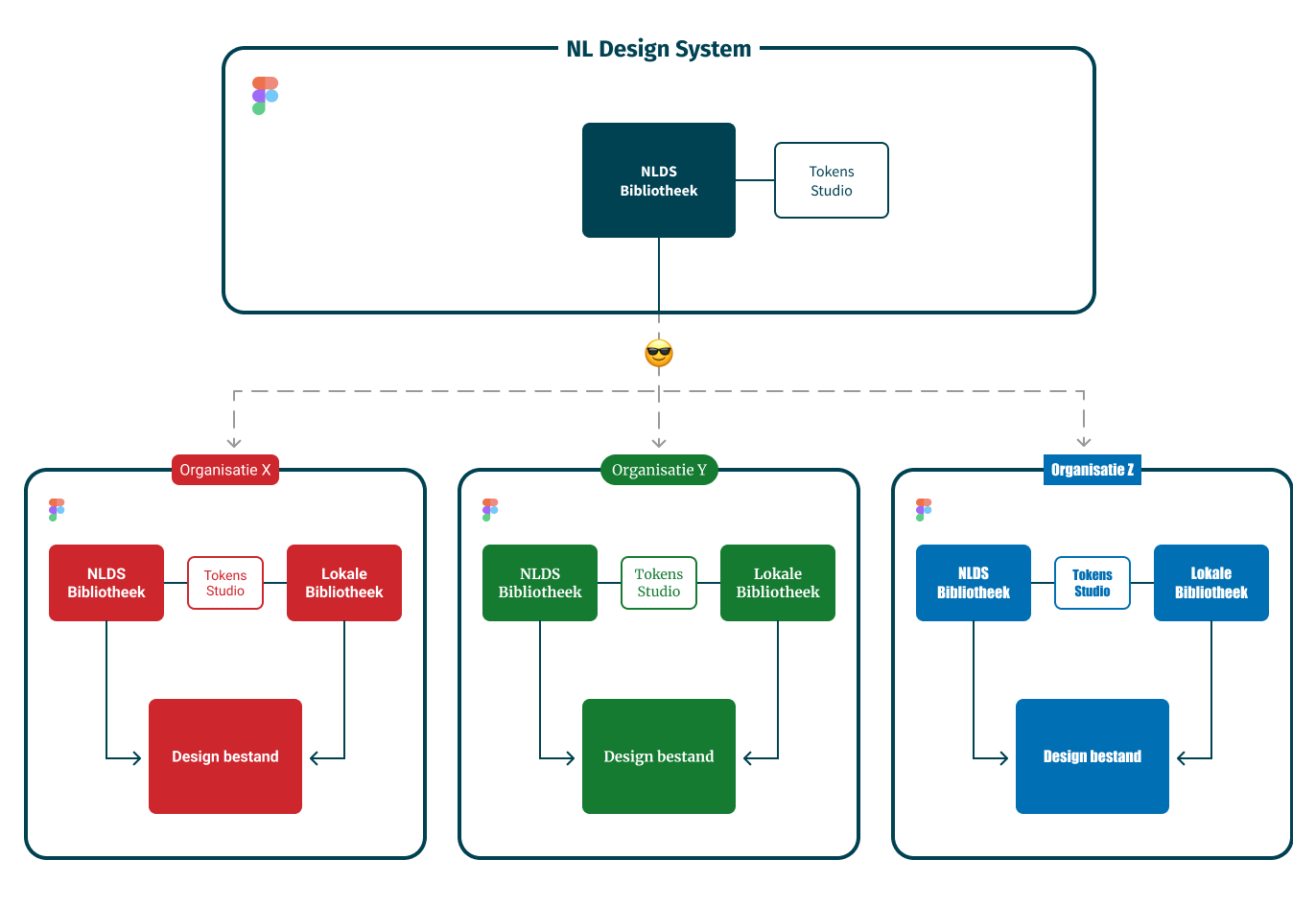Click the blue Tokens Studio box
The image size is (1316, 906).
[x=1093, y=583]
